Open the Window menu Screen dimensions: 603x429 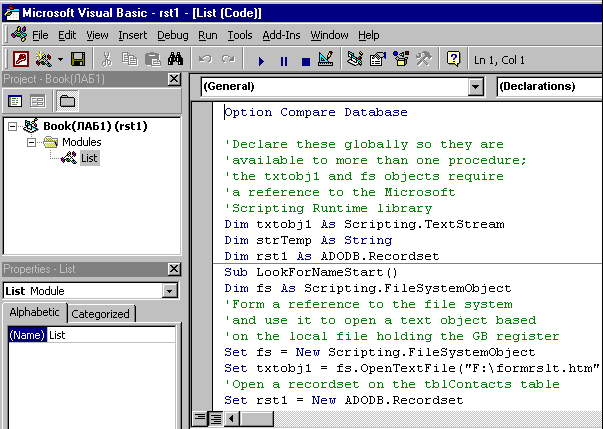[329, 35]
